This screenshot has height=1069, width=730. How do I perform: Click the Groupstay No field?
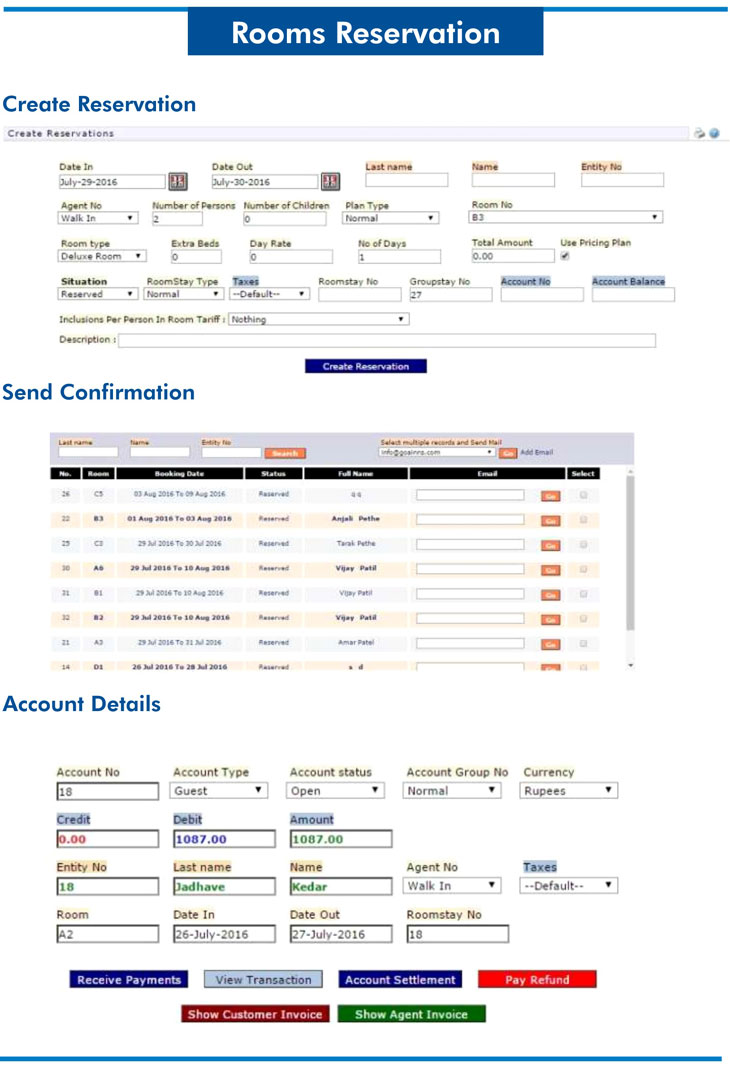tap(451, 295)
